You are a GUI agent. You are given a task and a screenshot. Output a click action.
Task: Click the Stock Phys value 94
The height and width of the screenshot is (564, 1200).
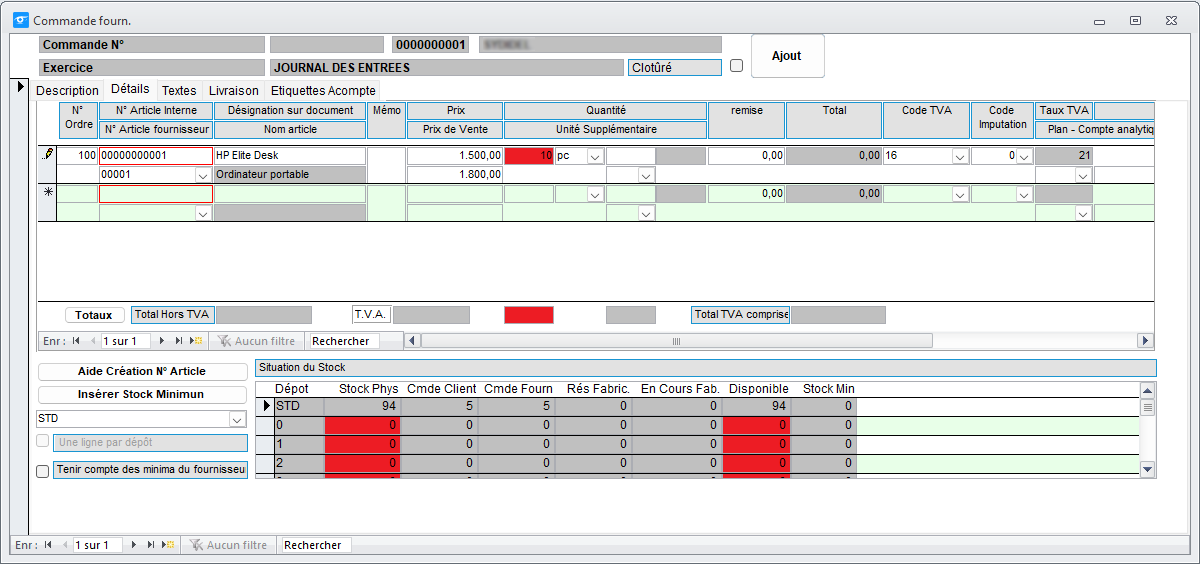point(362,406)
